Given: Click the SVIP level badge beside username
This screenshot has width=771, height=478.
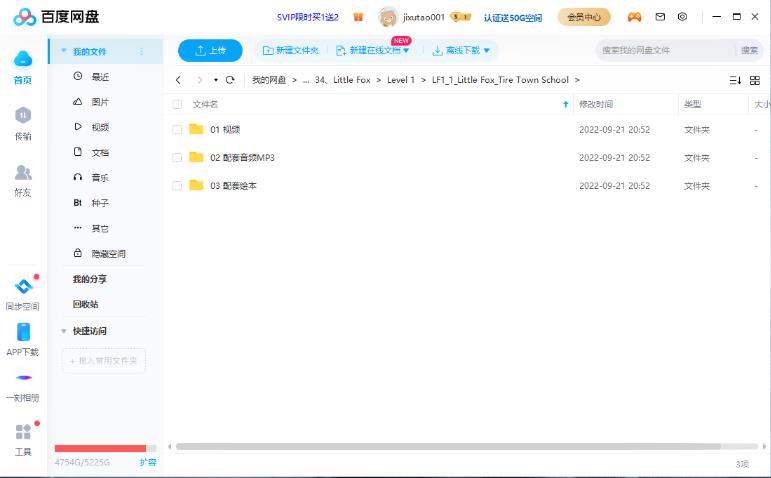Looking at the screenshot, I should [461, 17].
